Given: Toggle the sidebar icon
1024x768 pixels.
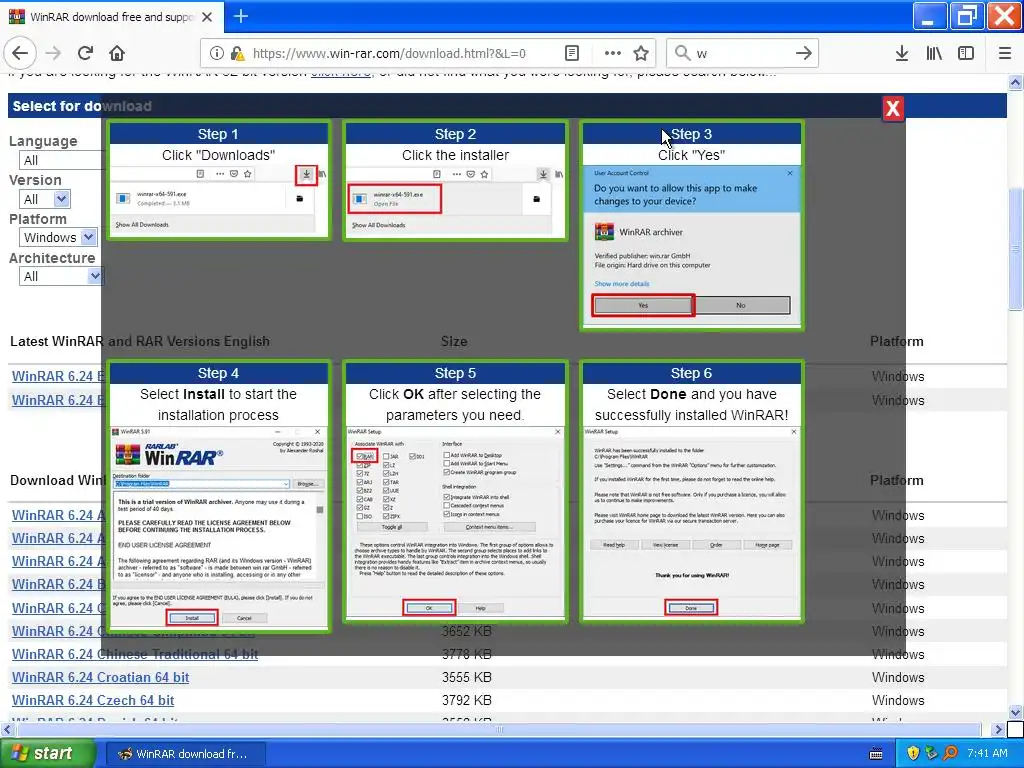Looking at the screenshot, I should [x=966, y=54].
